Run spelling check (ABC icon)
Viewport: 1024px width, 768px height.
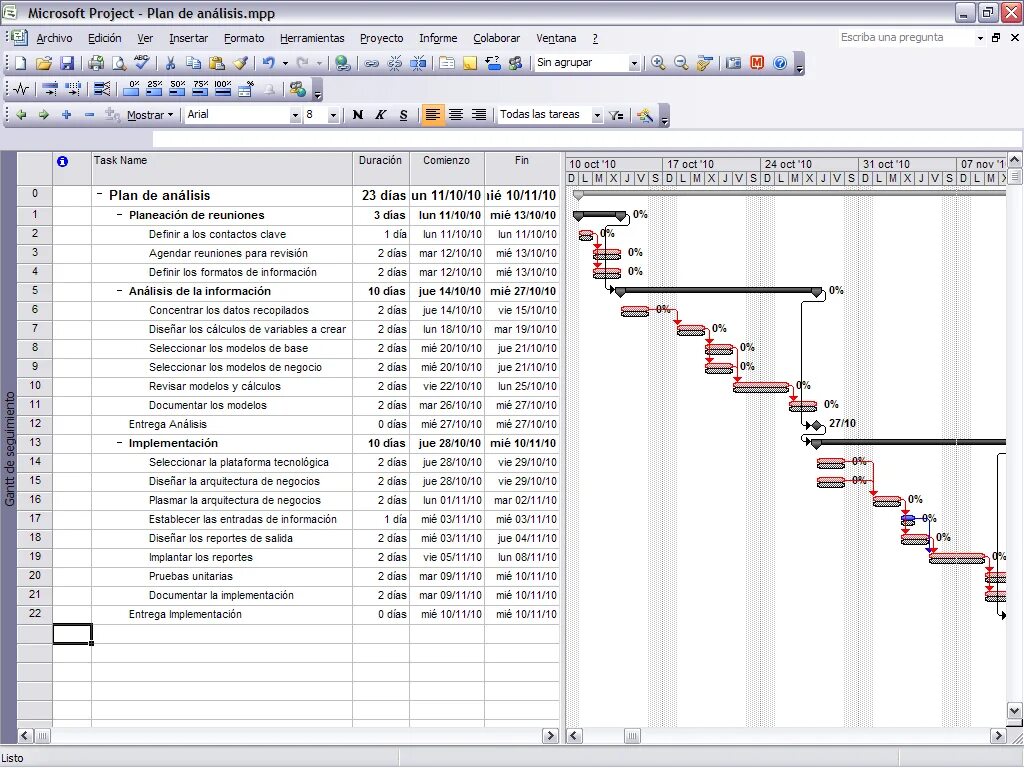(142, 63)
